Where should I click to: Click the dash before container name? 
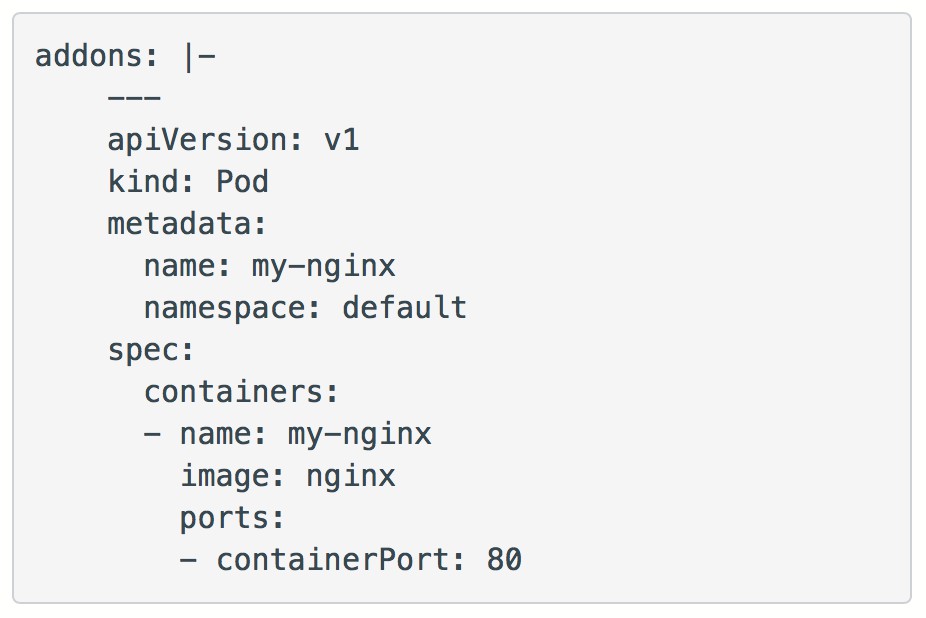coord(152,434)
